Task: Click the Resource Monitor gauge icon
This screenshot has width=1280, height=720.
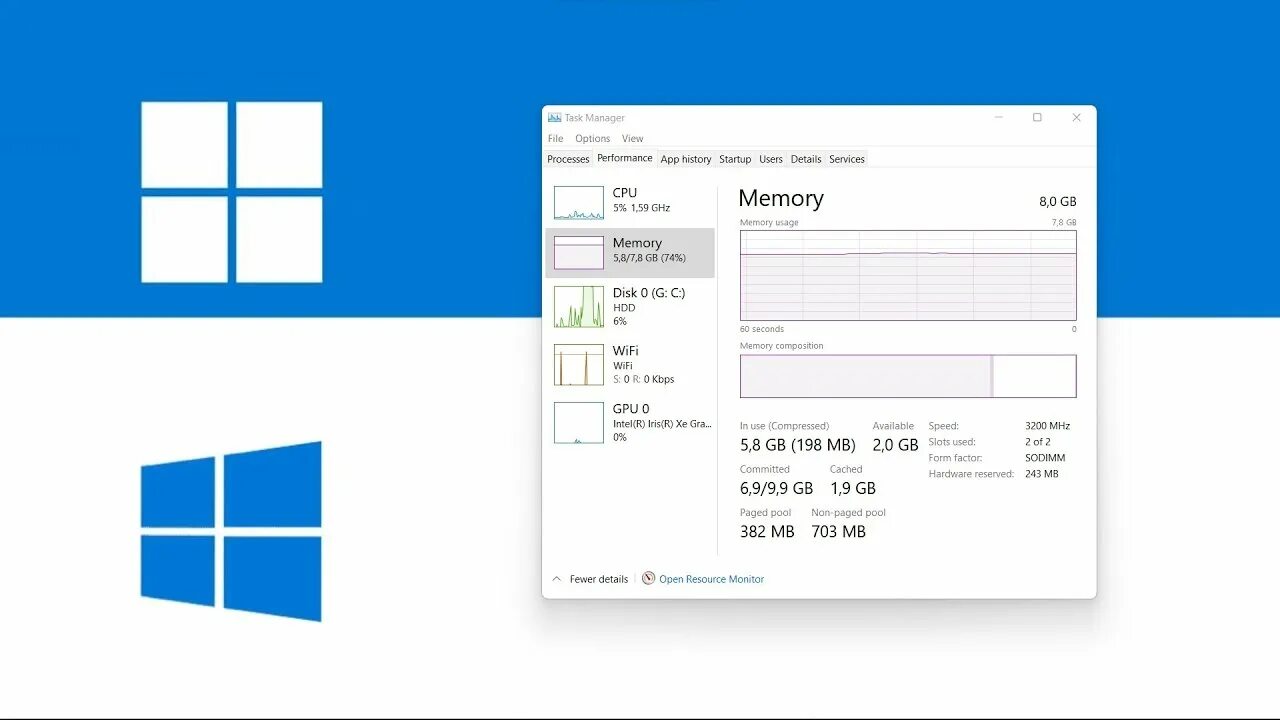Action: pos(648,578)
